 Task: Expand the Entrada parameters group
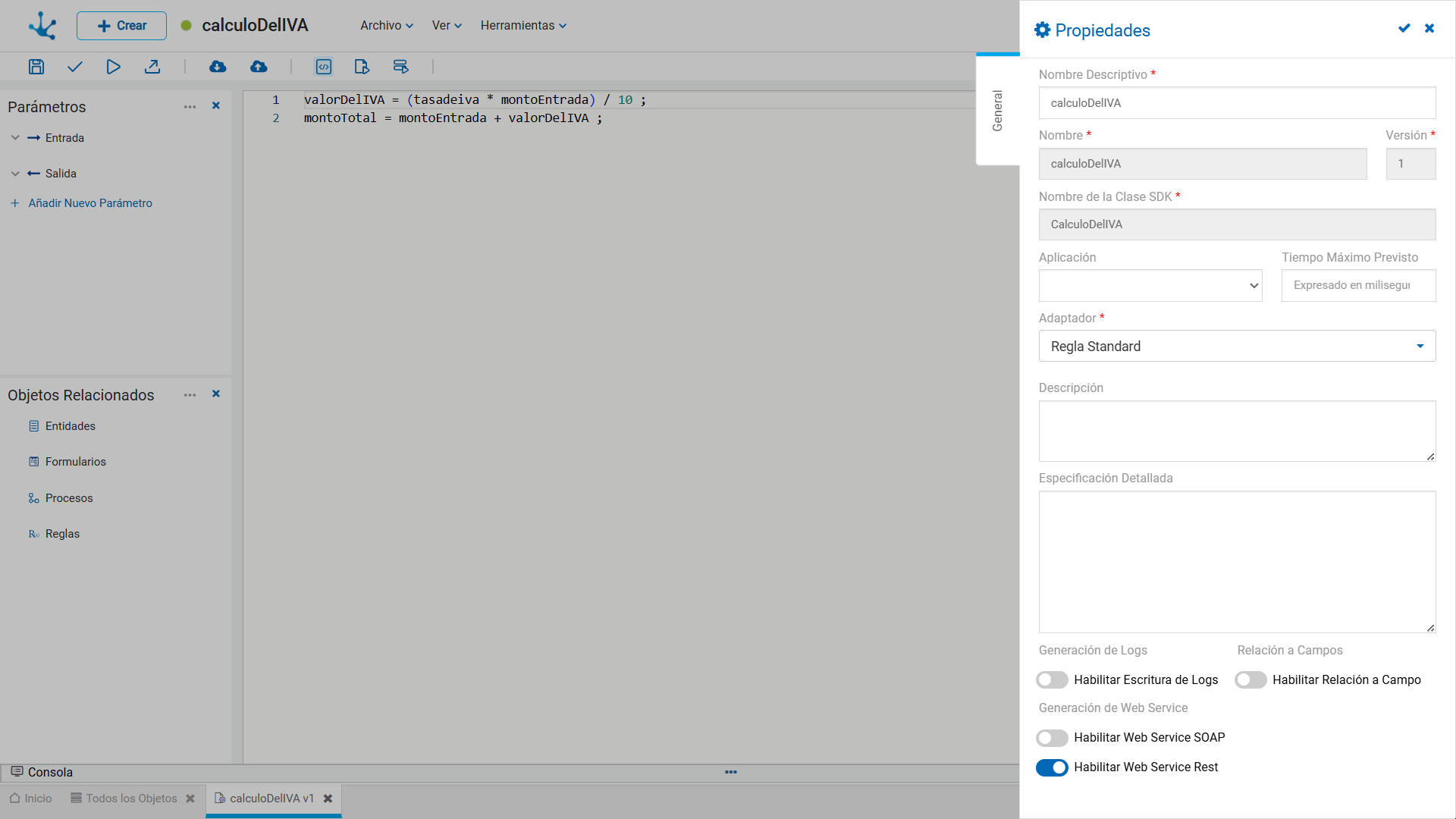[15, 138]
